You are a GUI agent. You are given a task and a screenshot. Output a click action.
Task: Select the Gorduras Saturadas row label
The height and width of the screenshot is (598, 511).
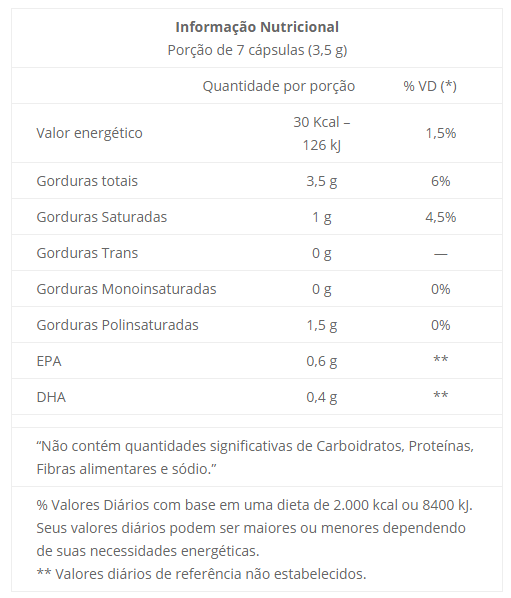click(x=102, y=217)
